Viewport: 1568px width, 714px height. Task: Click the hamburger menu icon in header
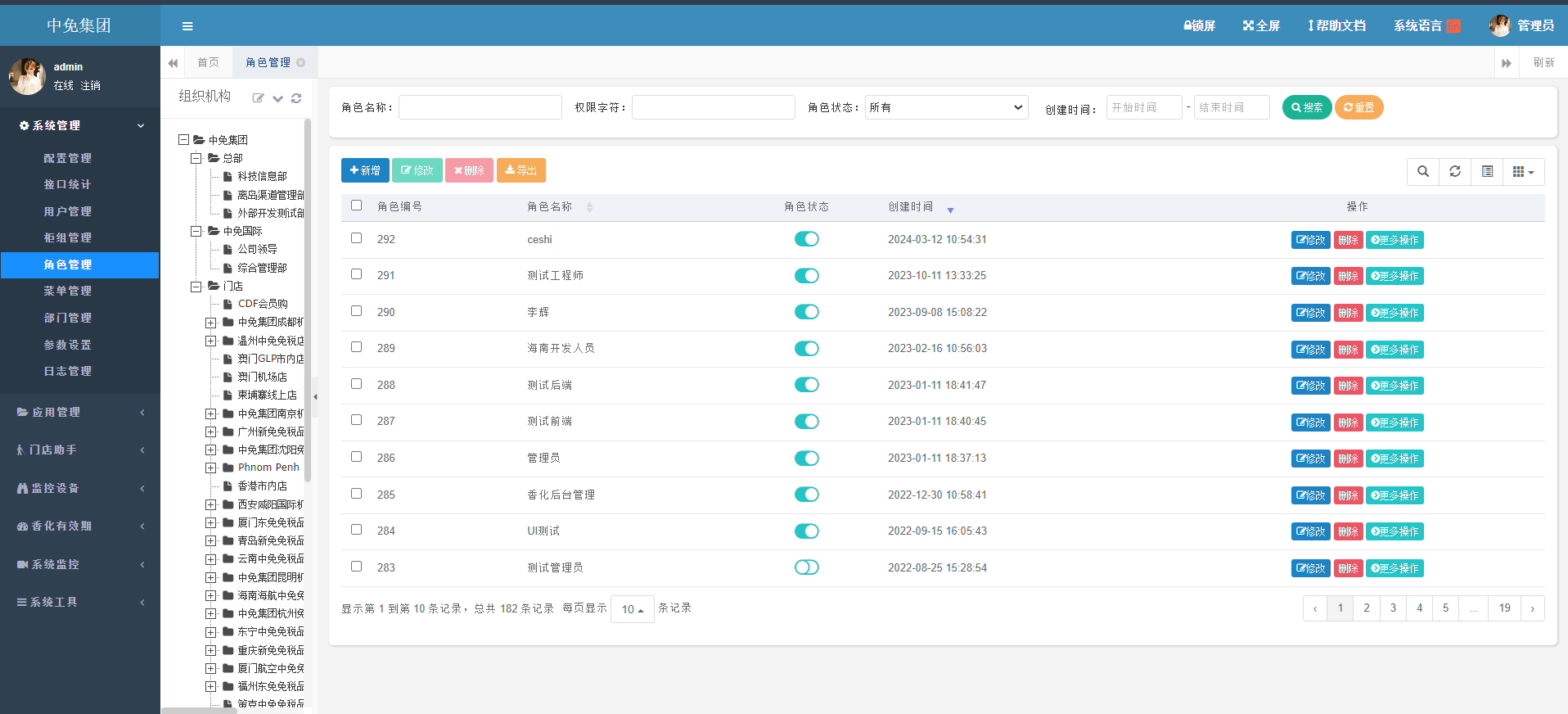point(187,26)
